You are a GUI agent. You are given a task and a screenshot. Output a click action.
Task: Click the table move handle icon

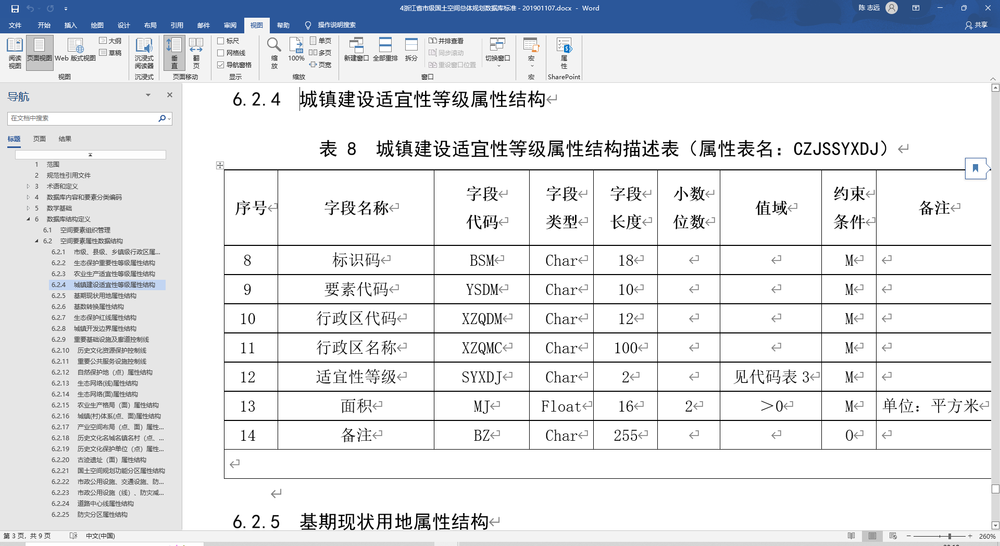click(x=220, y=165)
